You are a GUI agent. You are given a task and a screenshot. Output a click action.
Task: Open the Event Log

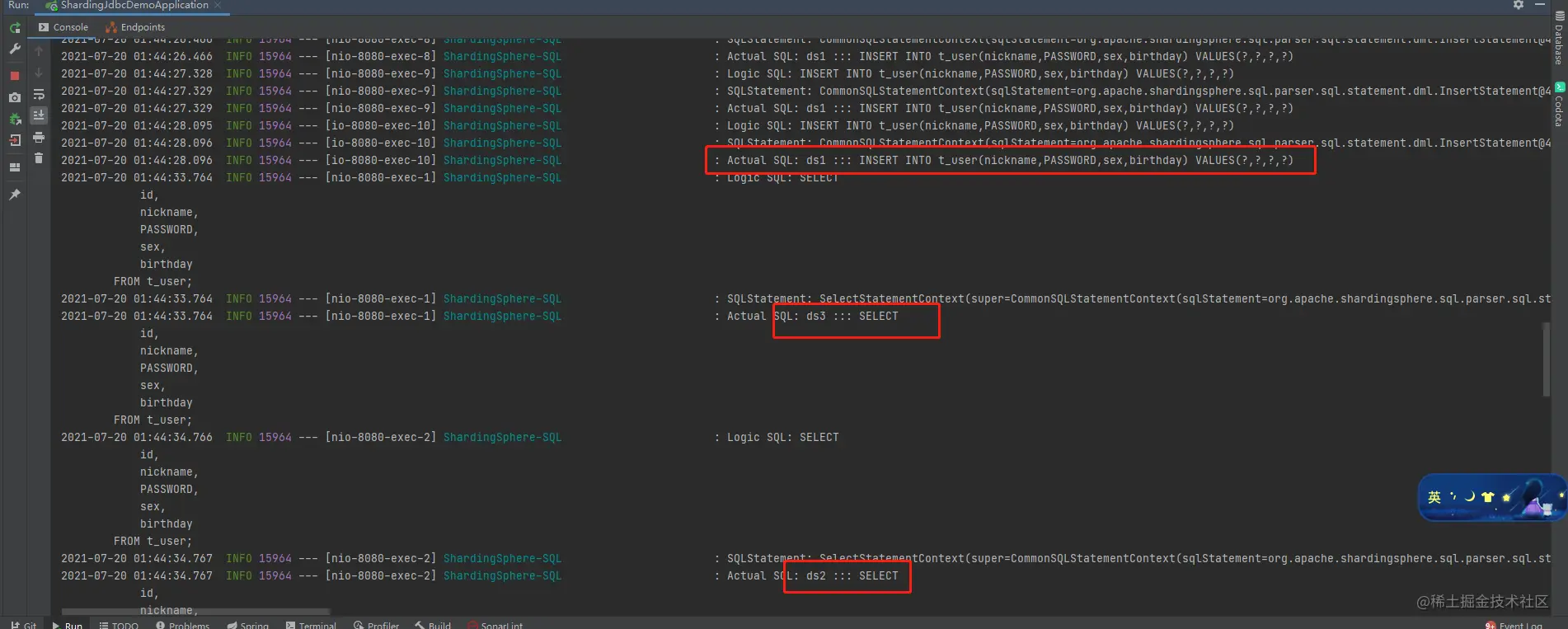point(1514,625)
